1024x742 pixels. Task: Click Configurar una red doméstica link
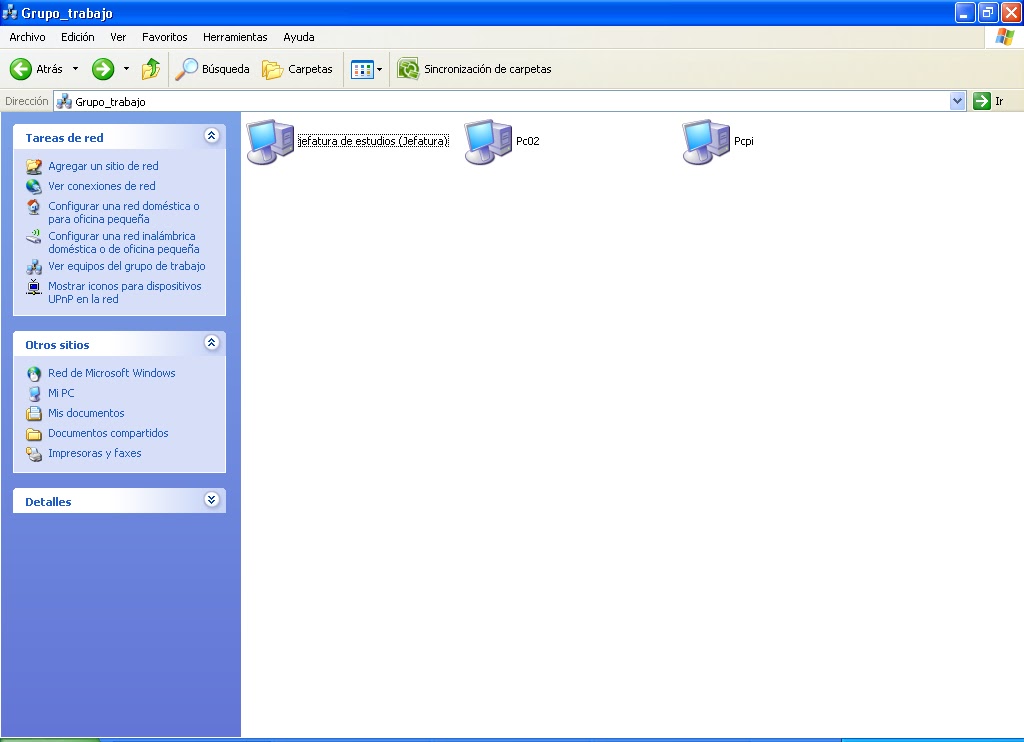click(x=123, y=212)
